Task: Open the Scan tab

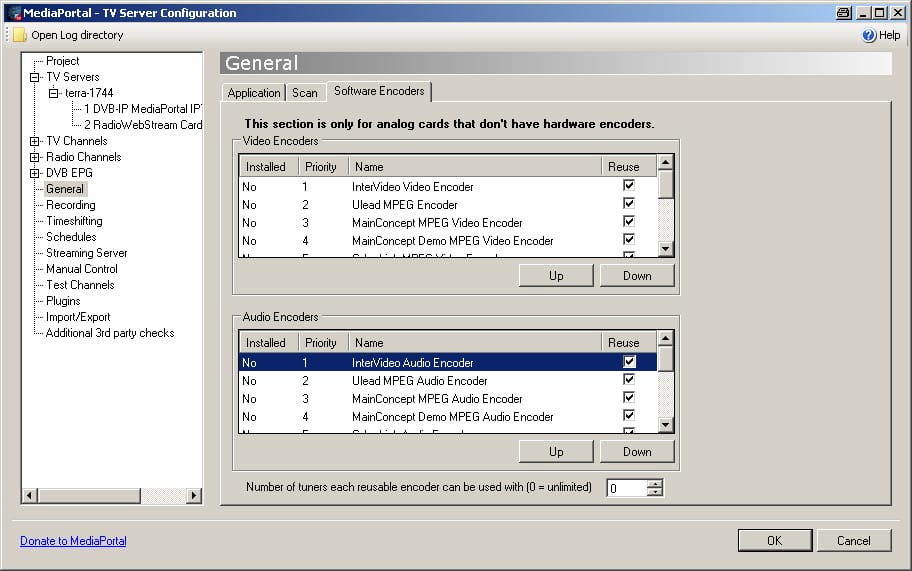Action: tap(305, 93)
